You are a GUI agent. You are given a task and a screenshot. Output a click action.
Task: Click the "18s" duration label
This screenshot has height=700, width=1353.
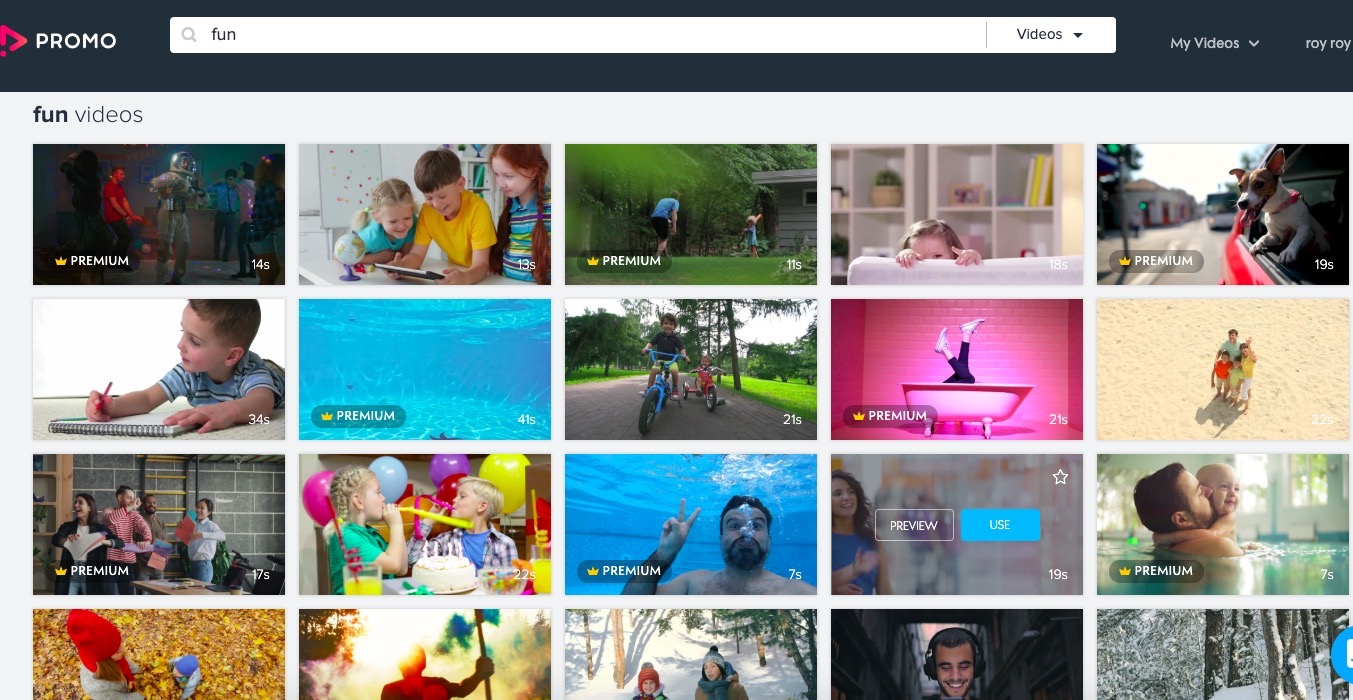point(1058,265)
